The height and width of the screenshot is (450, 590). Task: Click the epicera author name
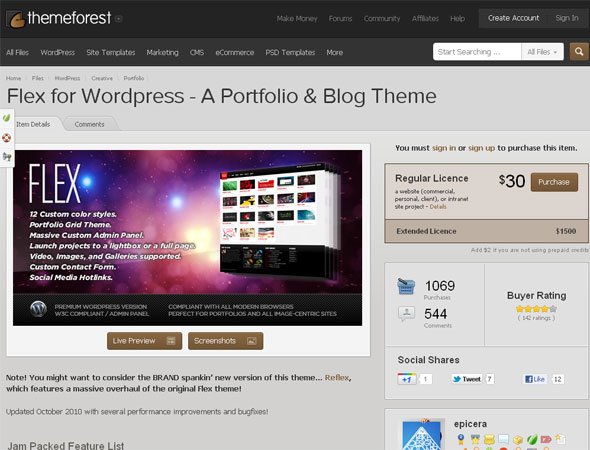click(x=470, y=424)
